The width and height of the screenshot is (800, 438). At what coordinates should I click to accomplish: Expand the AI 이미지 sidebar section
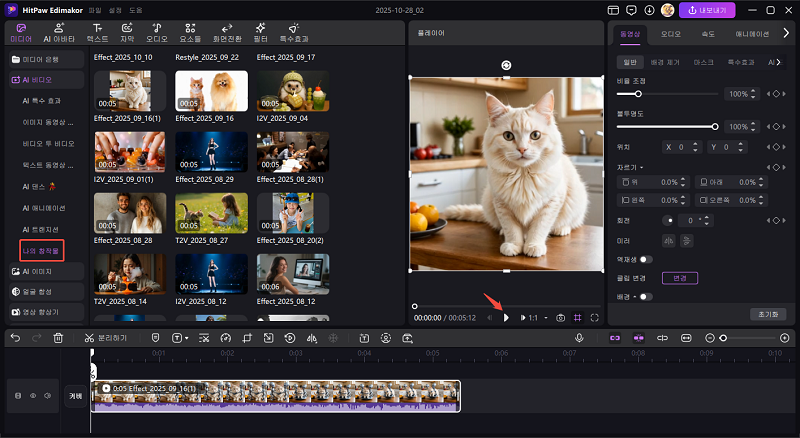[44, 271]
